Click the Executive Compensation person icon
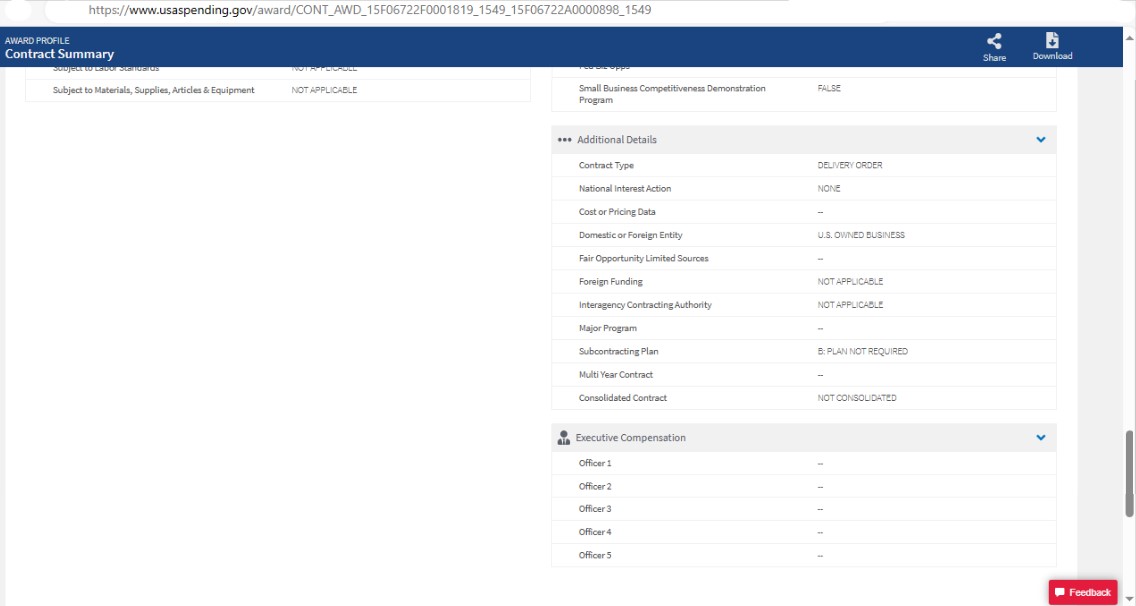The image size is (1136, 606). [x=564, y=438]
